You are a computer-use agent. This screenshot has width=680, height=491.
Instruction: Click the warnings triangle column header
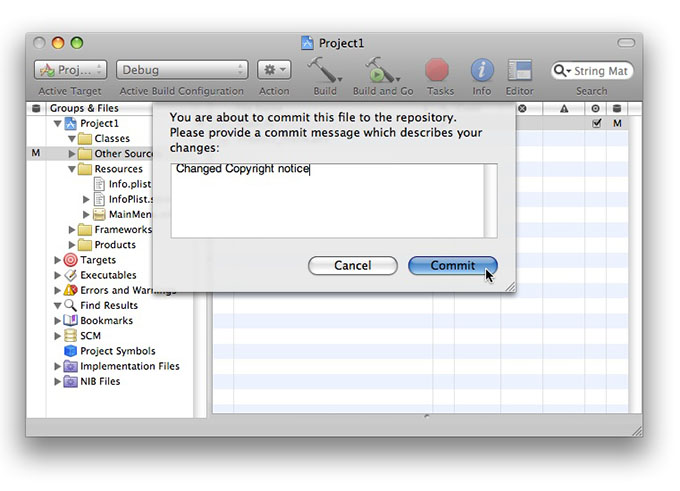[x=564, y=108]
